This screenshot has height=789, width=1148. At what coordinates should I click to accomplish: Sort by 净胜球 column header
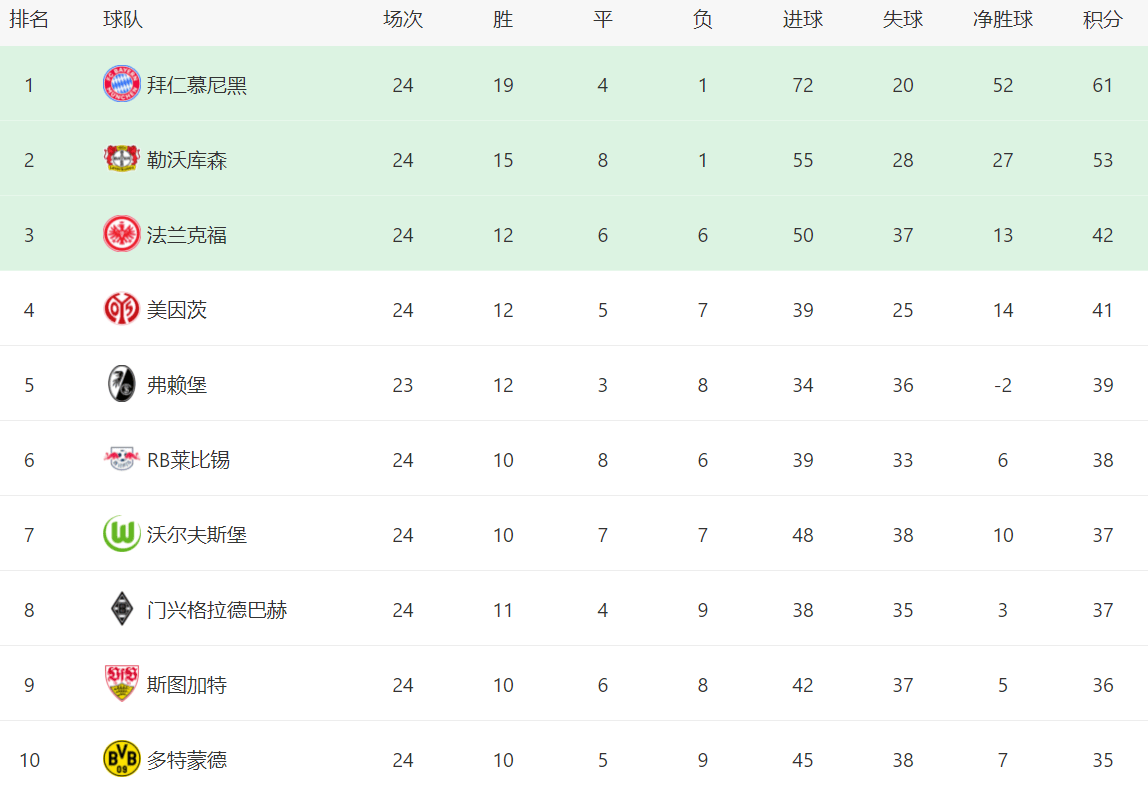[1003, 20]
